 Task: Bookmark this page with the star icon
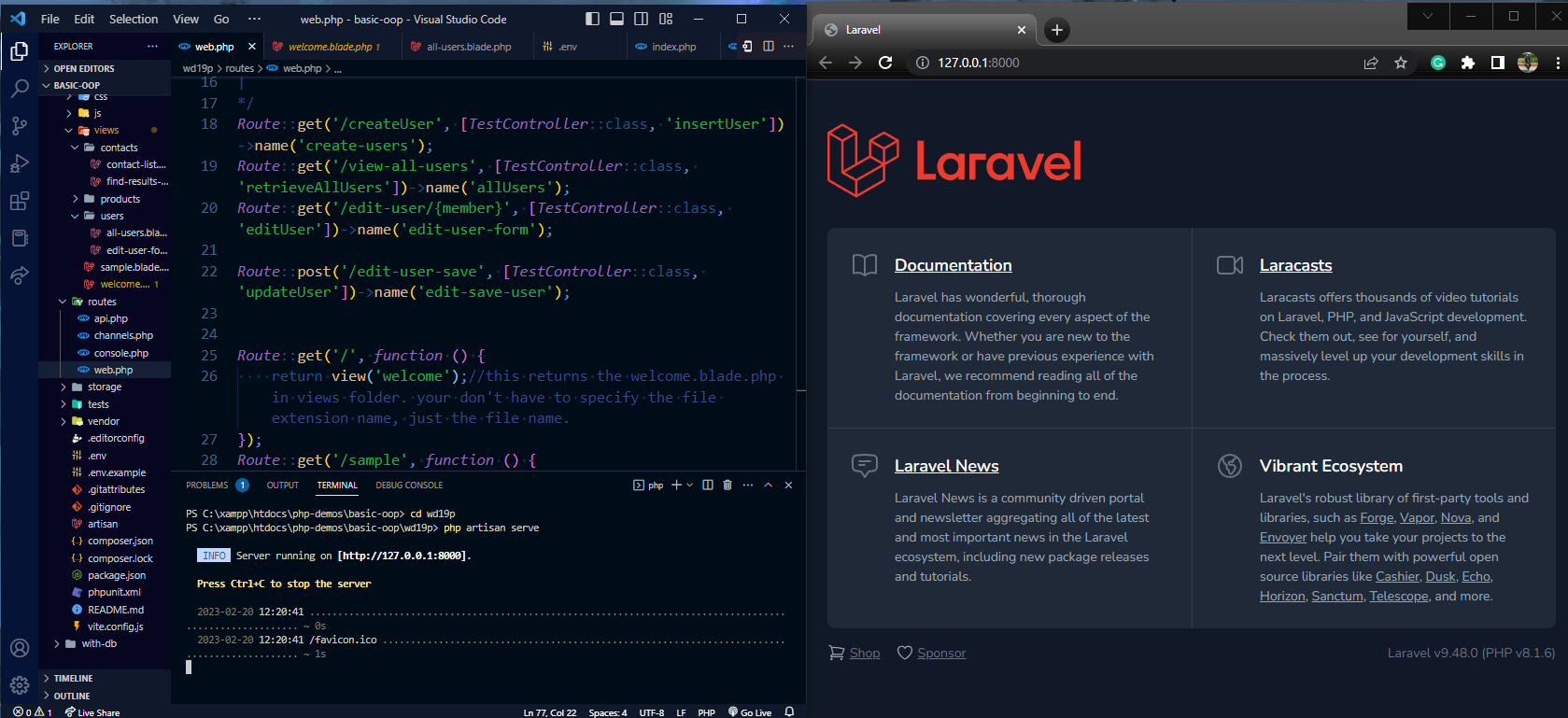1401,63
